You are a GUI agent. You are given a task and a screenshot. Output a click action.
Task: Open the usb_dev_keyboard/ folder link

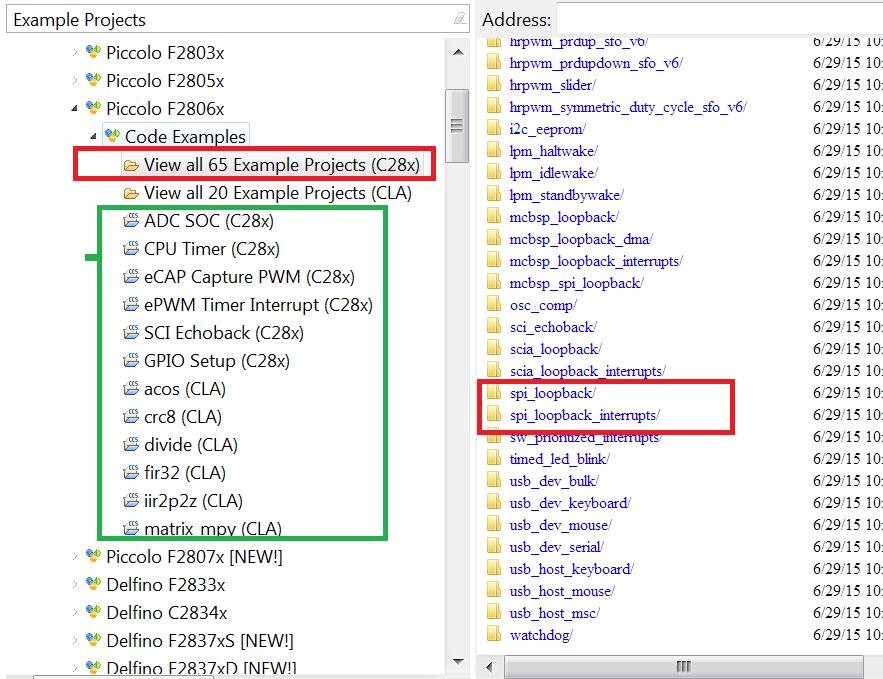[570, 503]
